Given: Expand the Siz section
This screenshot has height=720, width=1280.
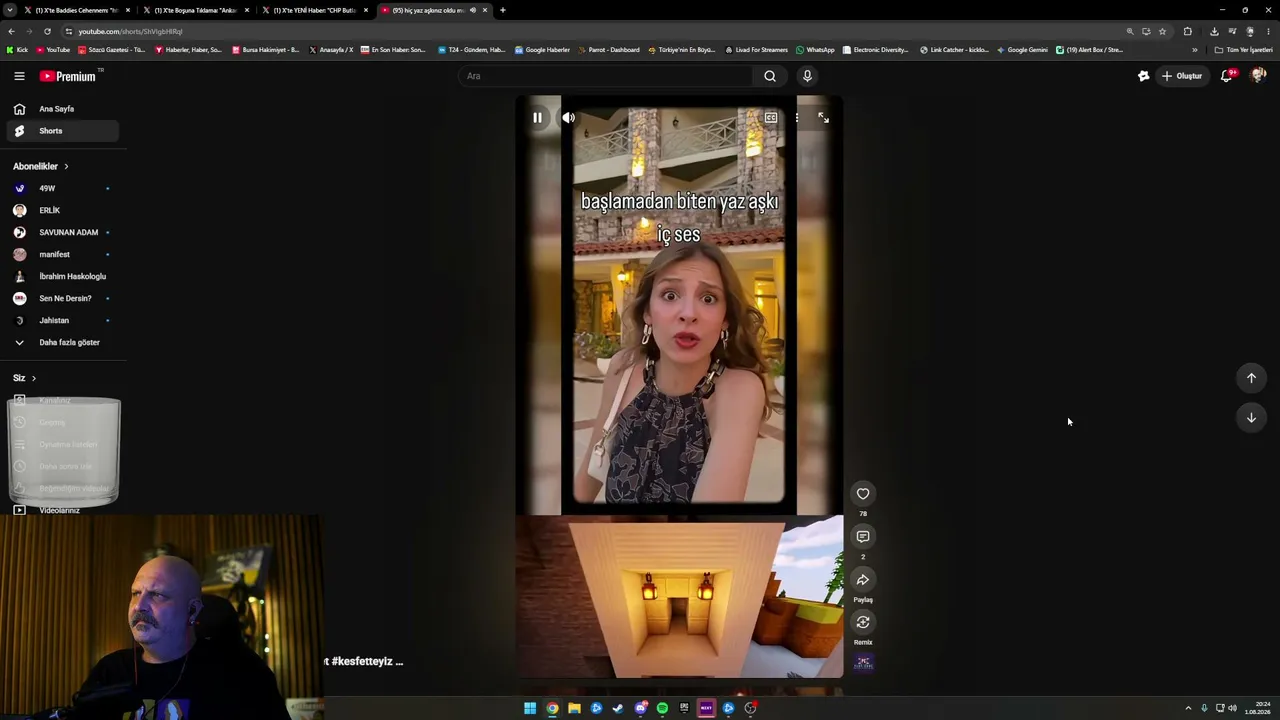Looking at the screenshot, I should coord(25,378).
